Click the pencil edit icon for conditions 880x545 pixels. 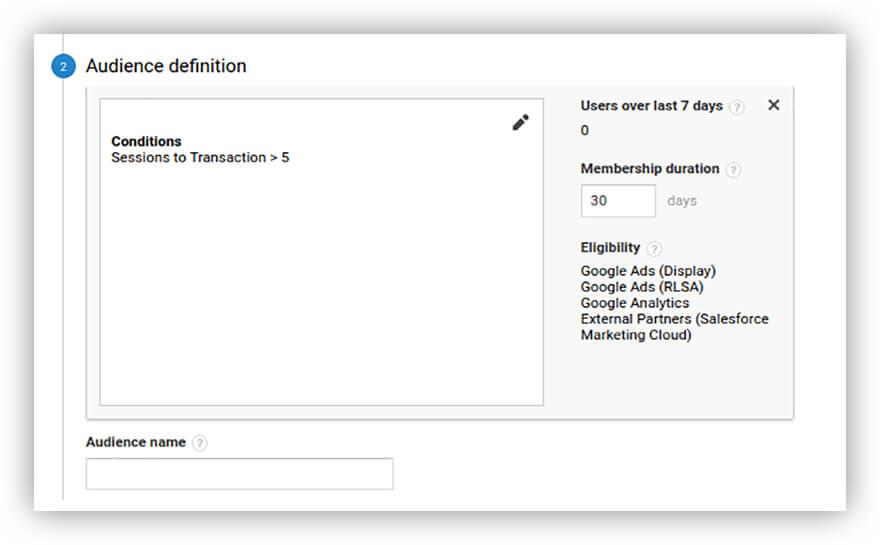pyautogui.click(x=520, y=123)
